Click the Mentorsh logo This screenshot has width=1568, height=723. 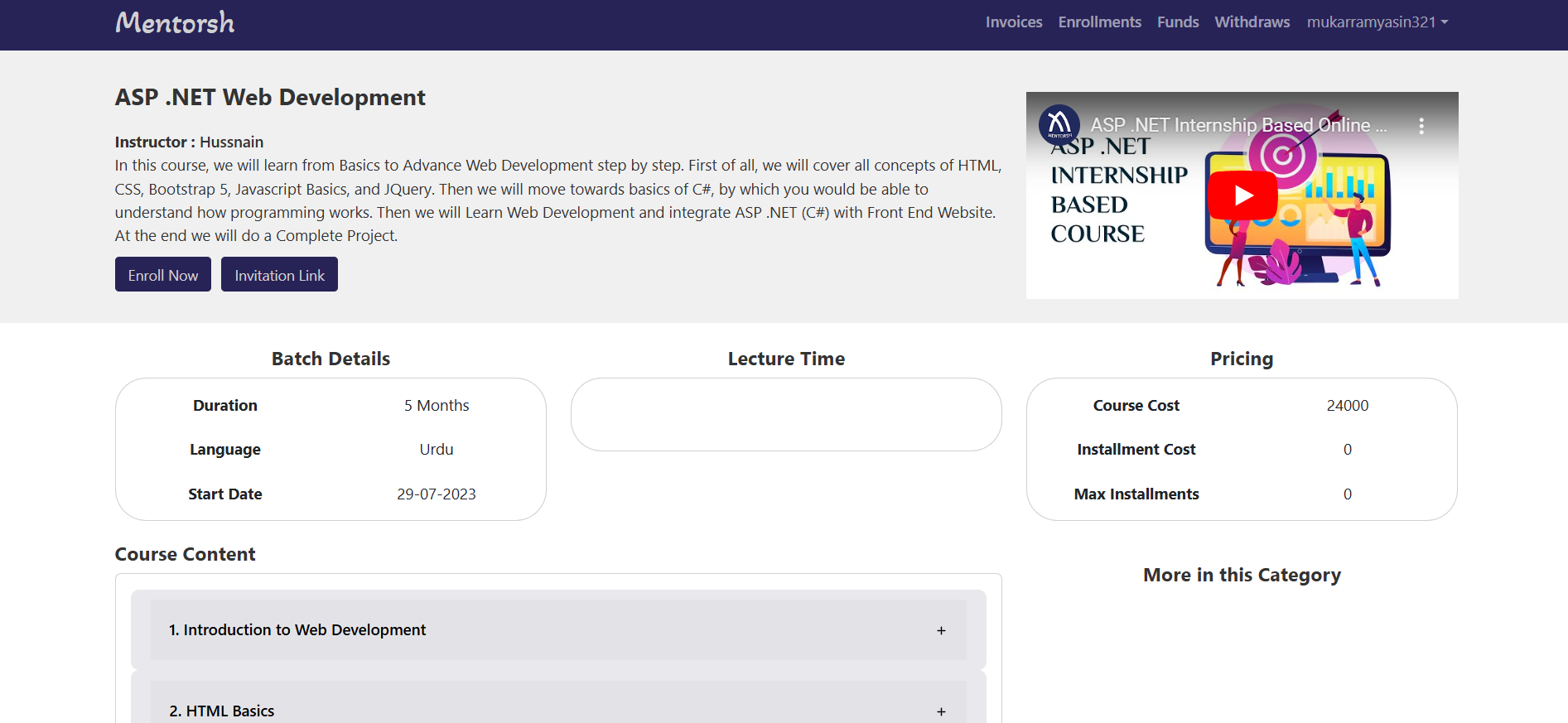pos(175,22)
